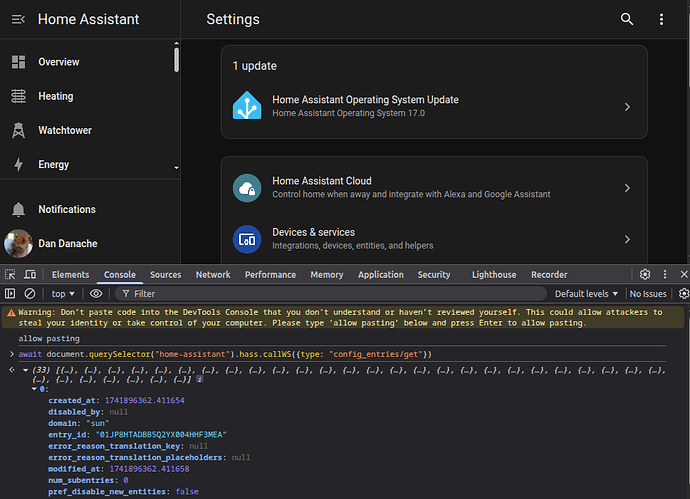This screenshot has width=690, height=499.
Task: Open DevTools three-dot customize menu
Action: [665, 275]
